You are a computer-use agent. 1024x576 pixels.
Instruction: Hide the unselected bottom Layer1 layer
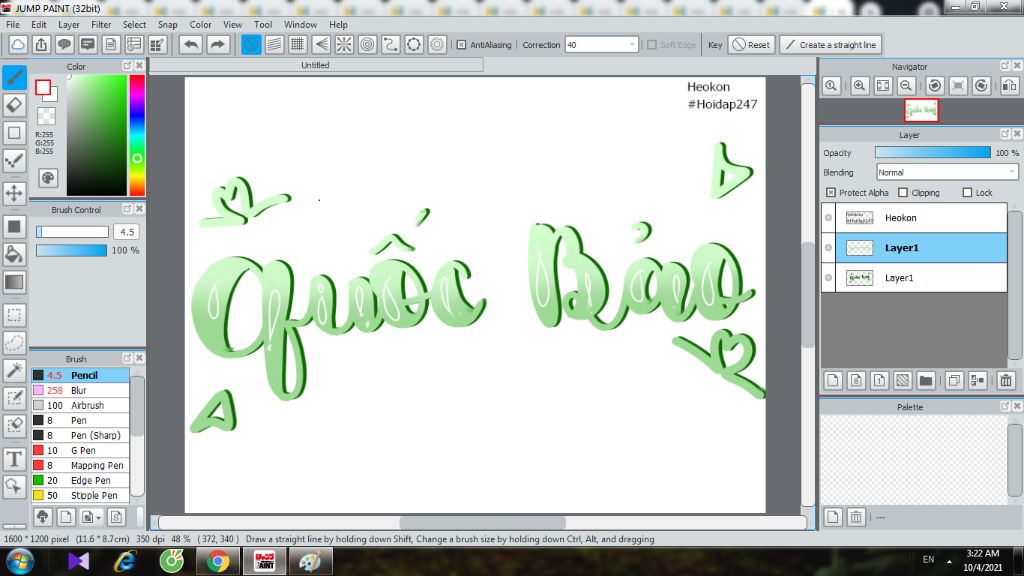(x=829, y=278)
